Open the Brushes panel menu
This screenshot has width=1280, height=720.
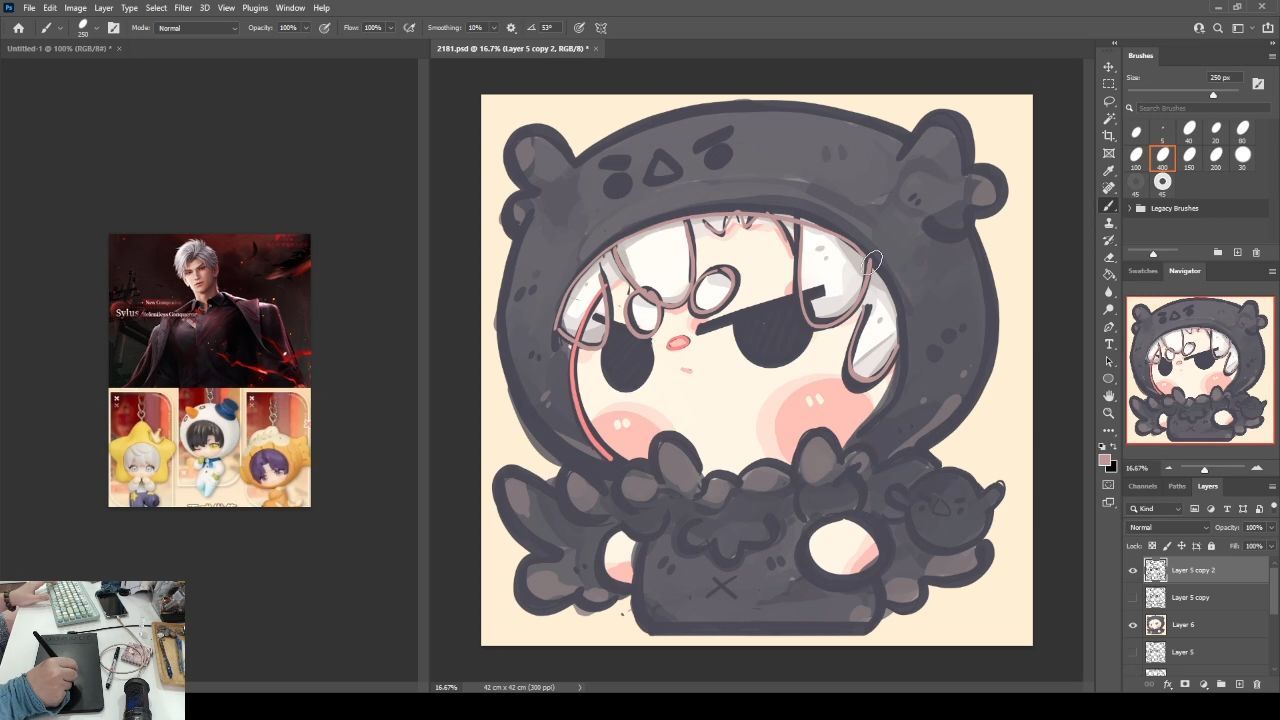coord(1272,55)
